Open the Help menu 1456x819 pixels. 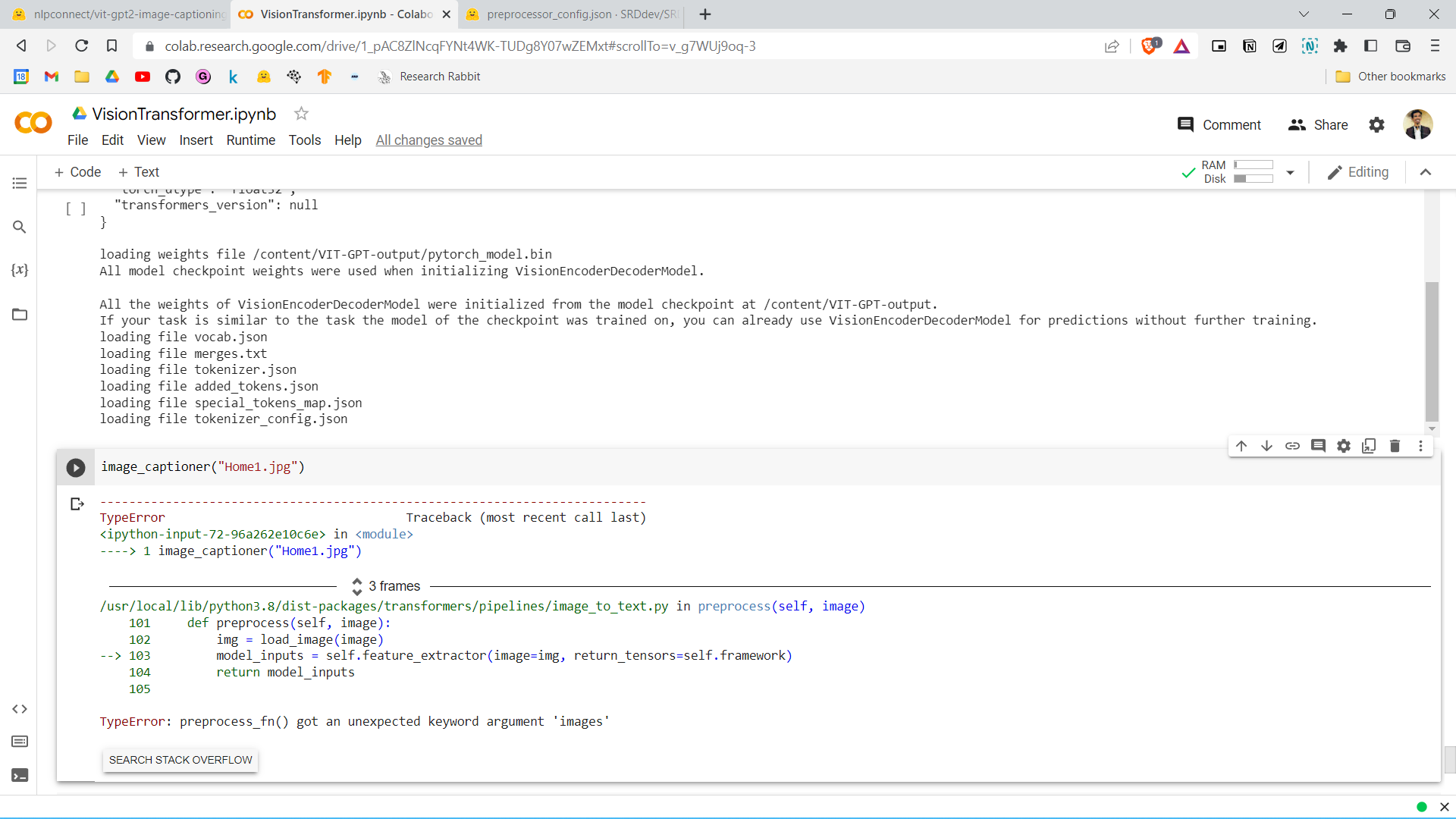click(x=348, y=140)
